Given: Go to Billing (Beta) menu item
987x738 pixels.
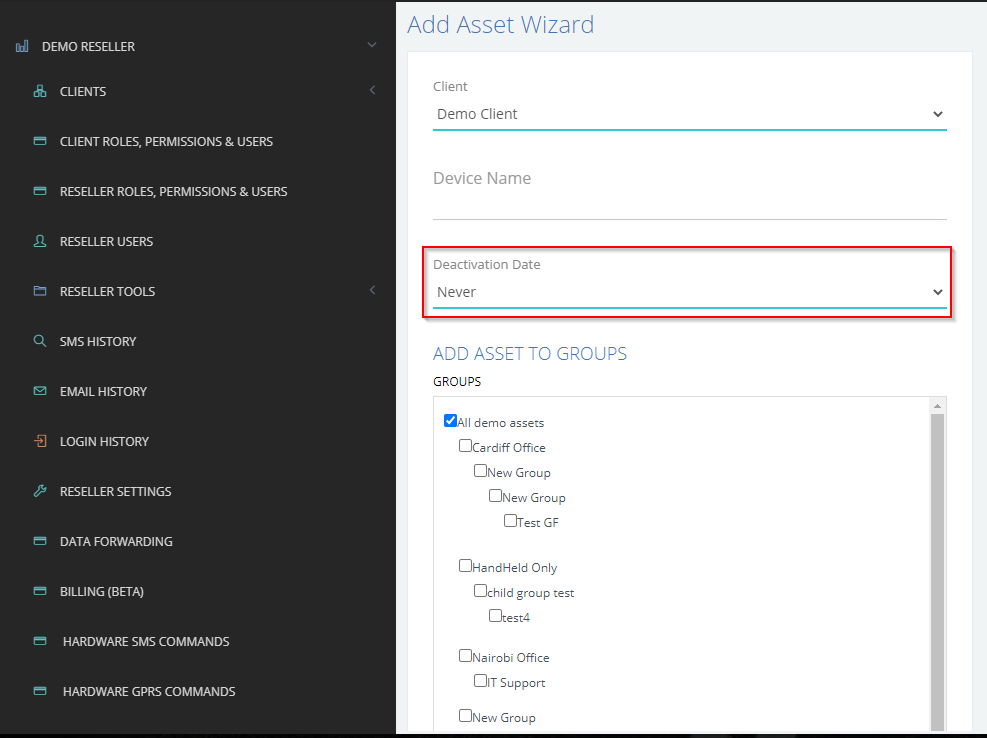Looking at the screenshot, I should (x=101, y=591).
